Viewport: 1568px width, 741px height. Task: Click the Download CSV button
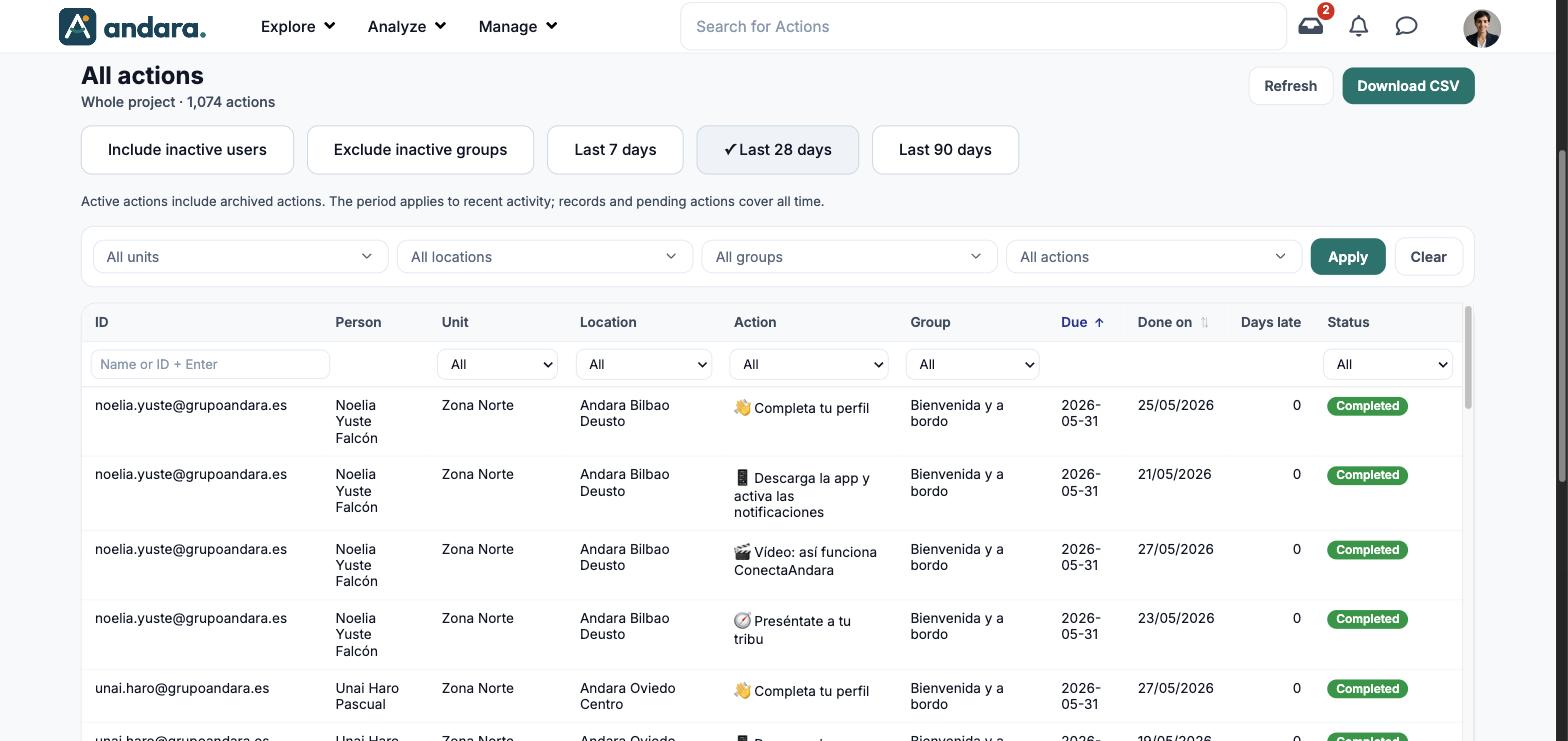(x=1408, y=85)
